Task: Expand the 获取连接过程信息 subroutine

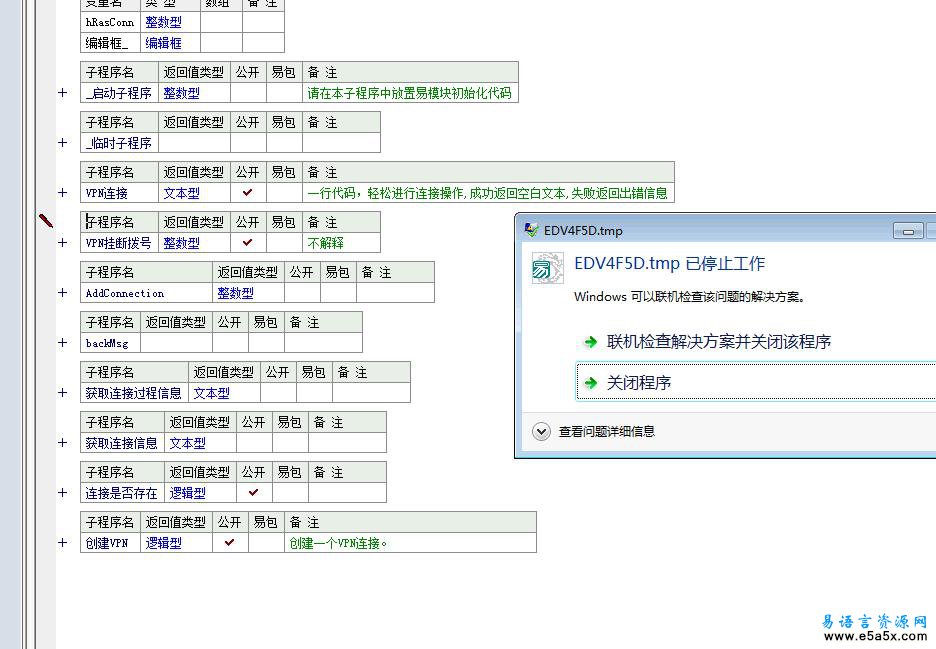Action: (x=63, y=393)
